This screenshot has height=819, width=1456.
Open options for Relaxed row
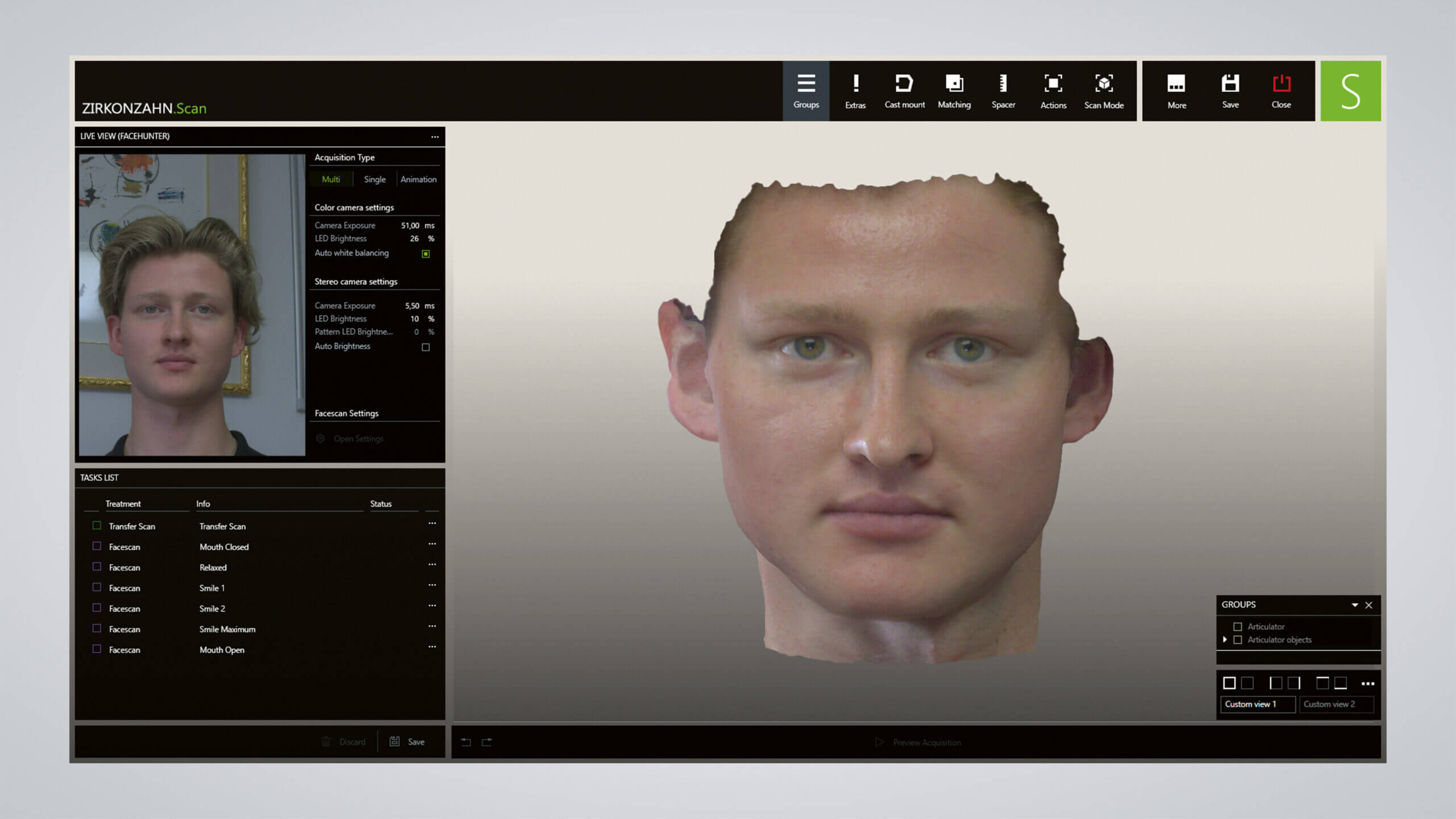(x=432, y=564)
